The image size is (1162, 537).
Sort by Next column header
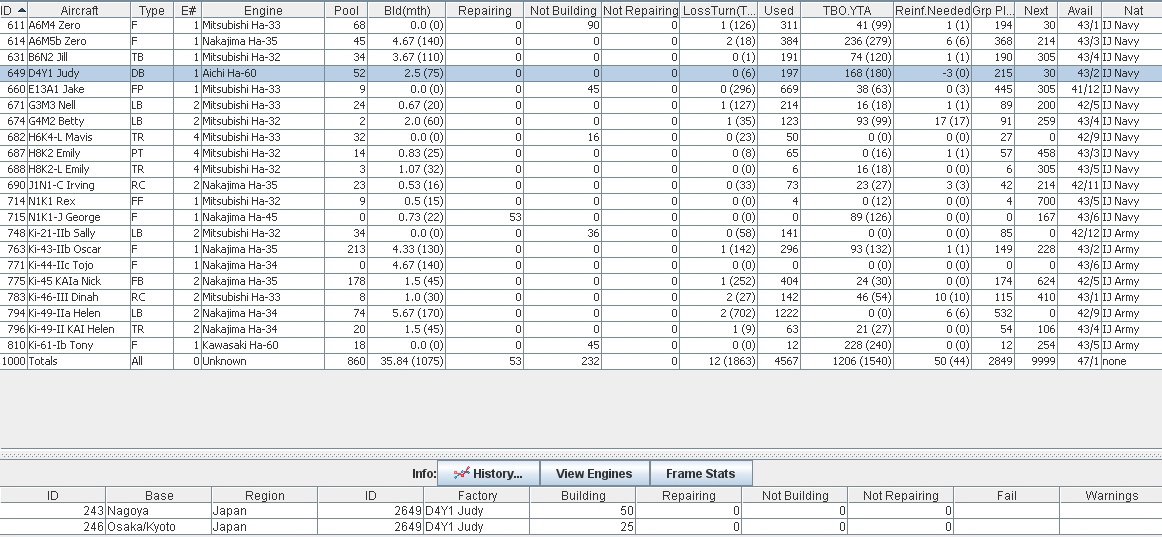coord(1036,10)
